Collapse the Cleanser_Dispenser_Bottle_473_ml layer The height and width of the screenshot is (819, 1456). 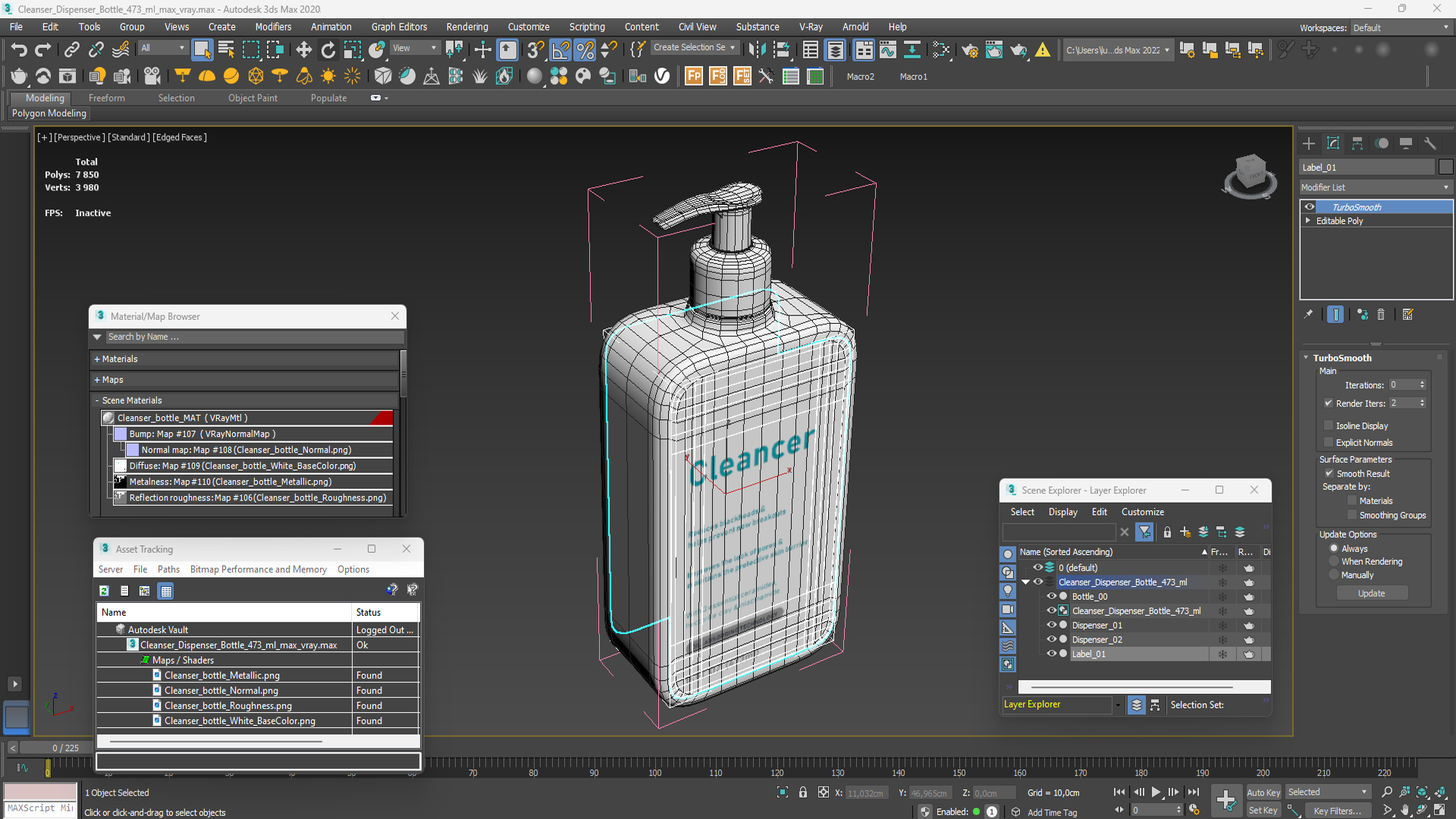click(x=1026, y=582)
